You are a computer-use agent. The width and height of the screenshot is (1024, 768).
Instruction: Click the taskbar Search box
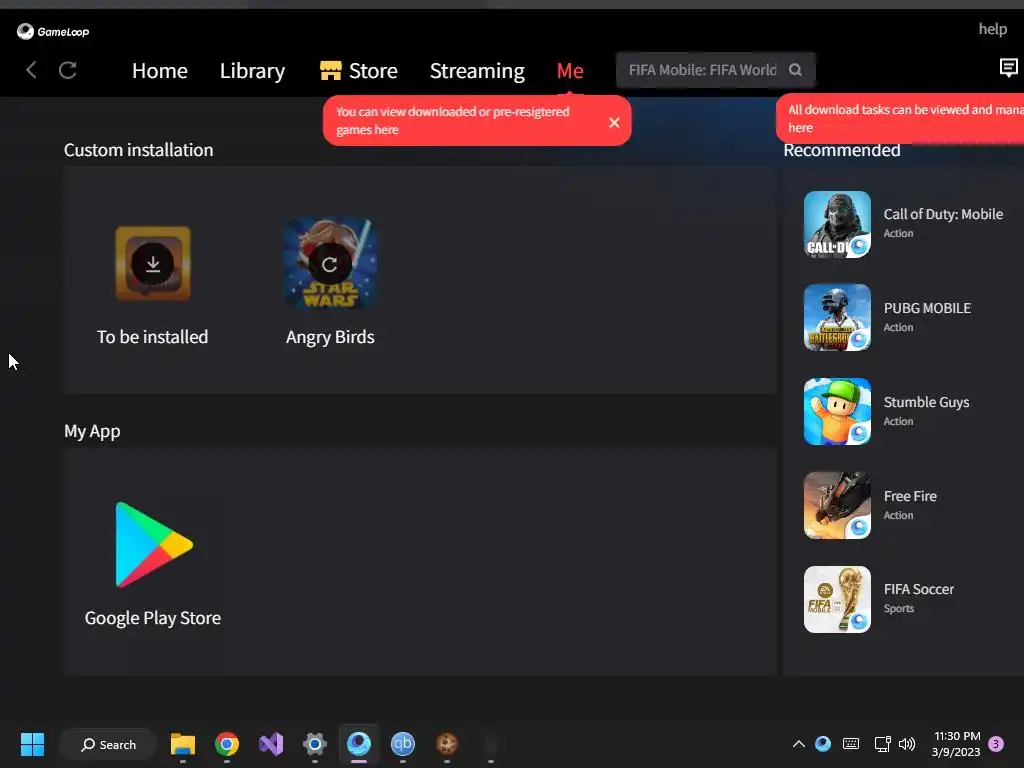(x=108, y=744)
